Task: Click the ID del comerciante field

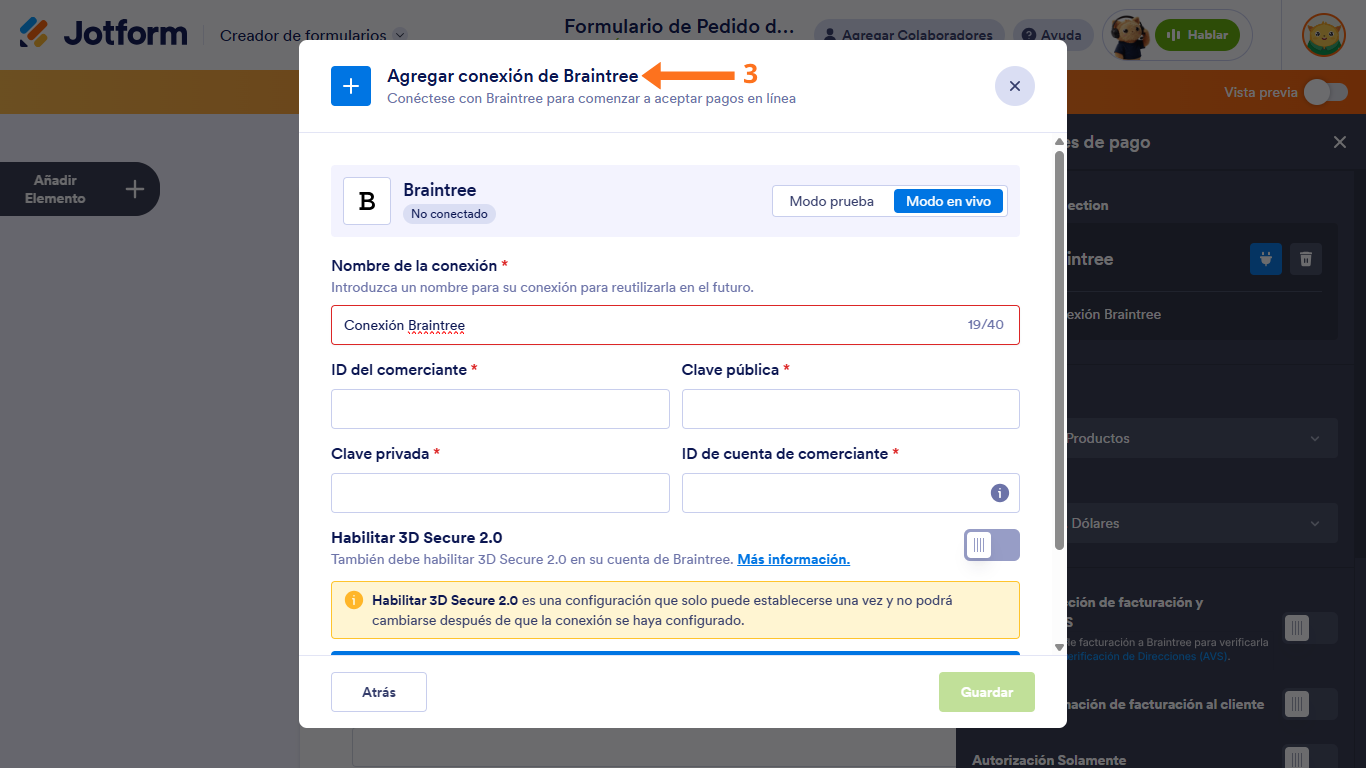Action: pyautogui.click(x=500, y=409)
